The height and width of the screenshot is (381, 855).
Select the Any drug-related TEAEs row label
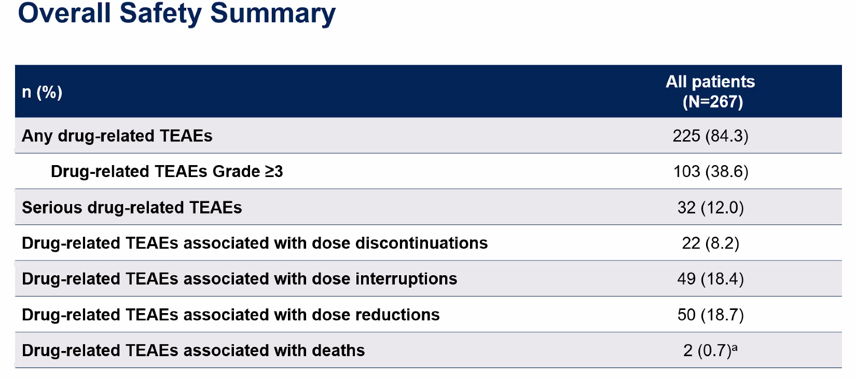(x=117, y=136)
